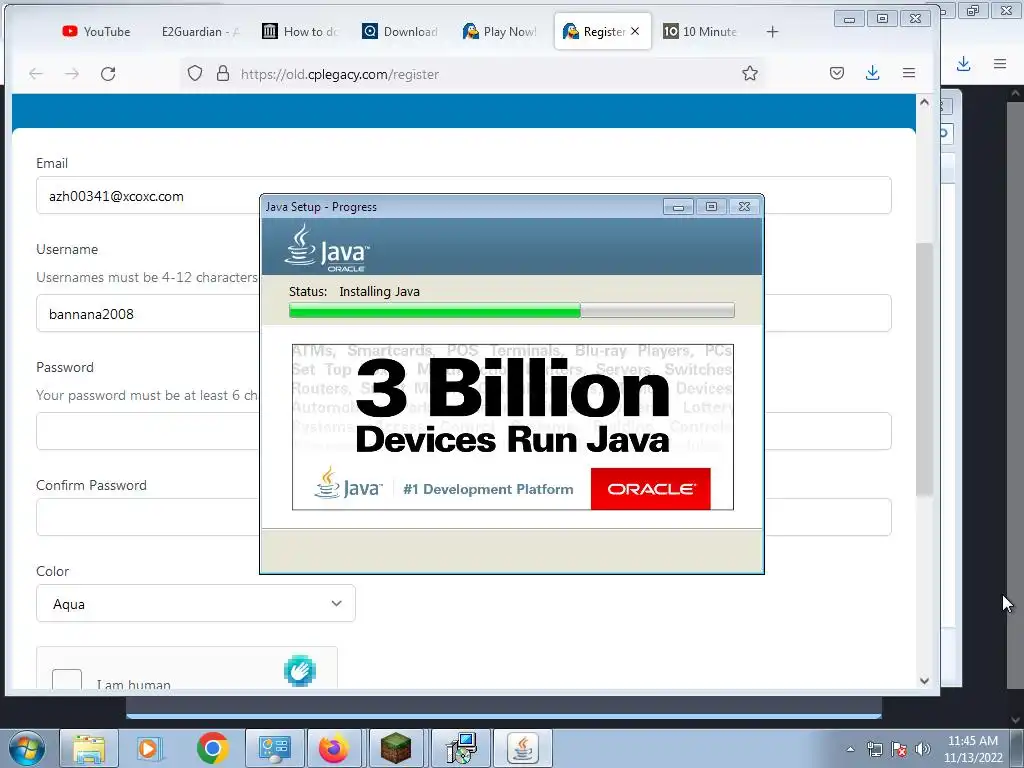Maximize the Java Setup window

pyautogui.click(x=711, y=207)
